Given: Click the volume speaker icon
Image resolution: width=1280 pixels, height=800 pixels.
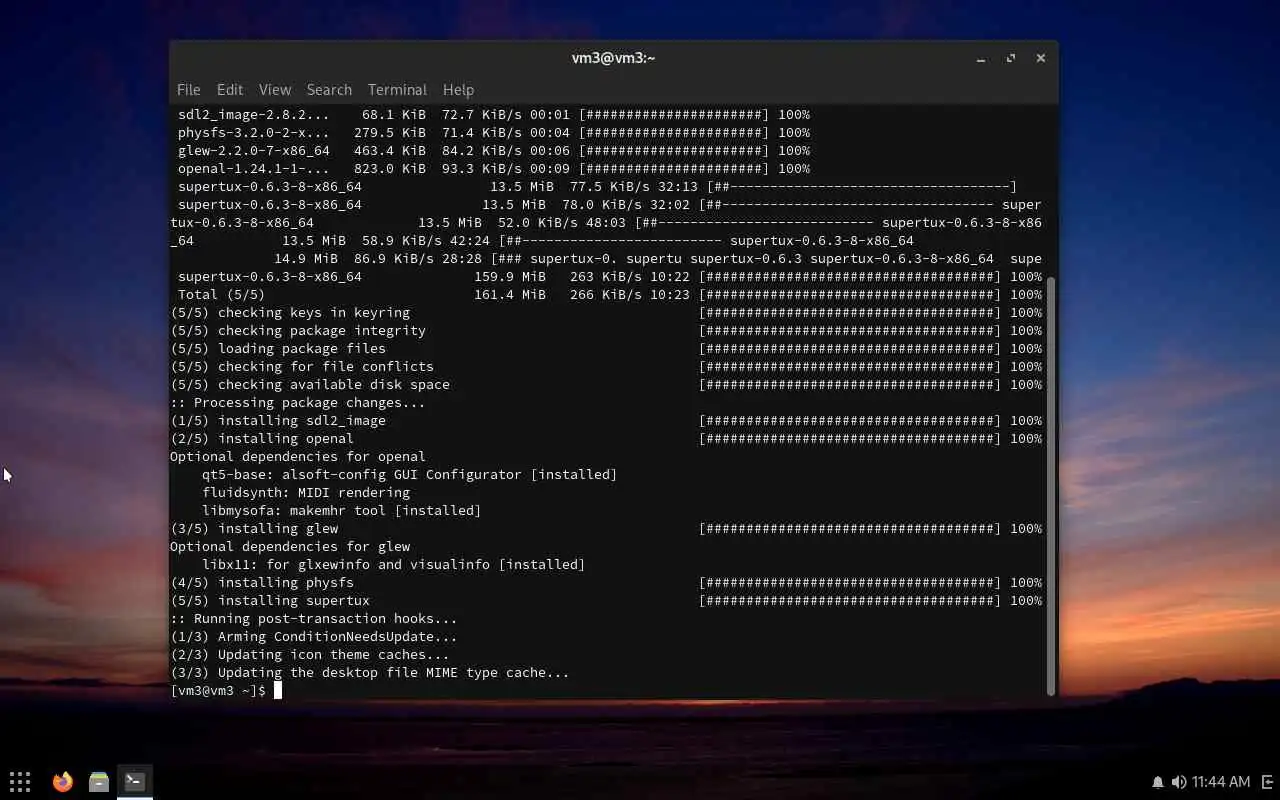Looking at the screenshot, I should [x=1179, y=782].
